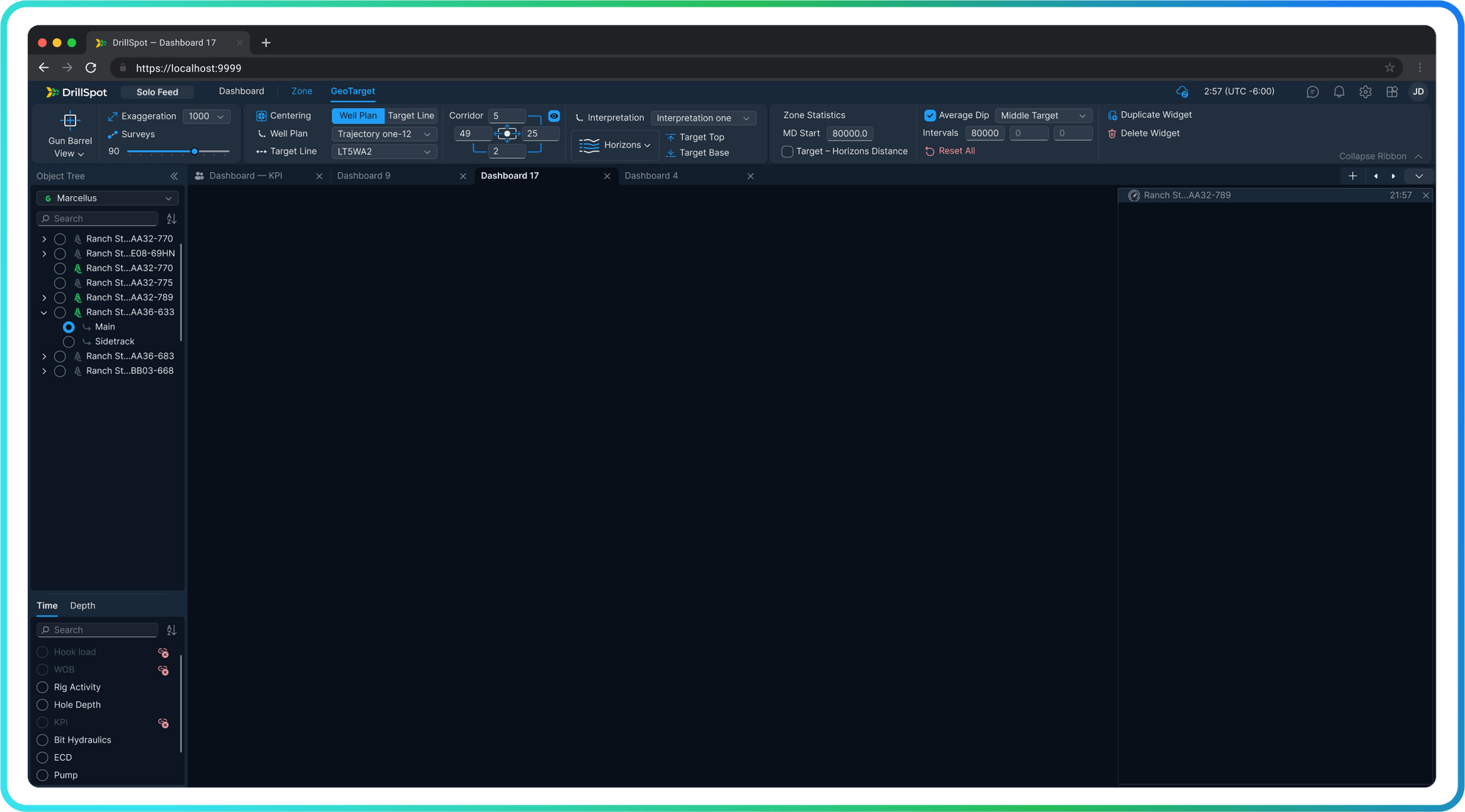The width and height of the screenshot is (1465, 812).
Task: Click the sort icon beside Object Tree search
Action: (x=171, y=219)
